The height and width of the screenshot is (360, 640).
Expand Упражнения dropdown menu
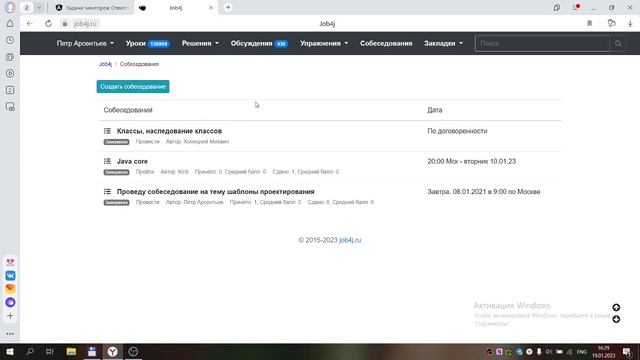(x=324, y=43)
